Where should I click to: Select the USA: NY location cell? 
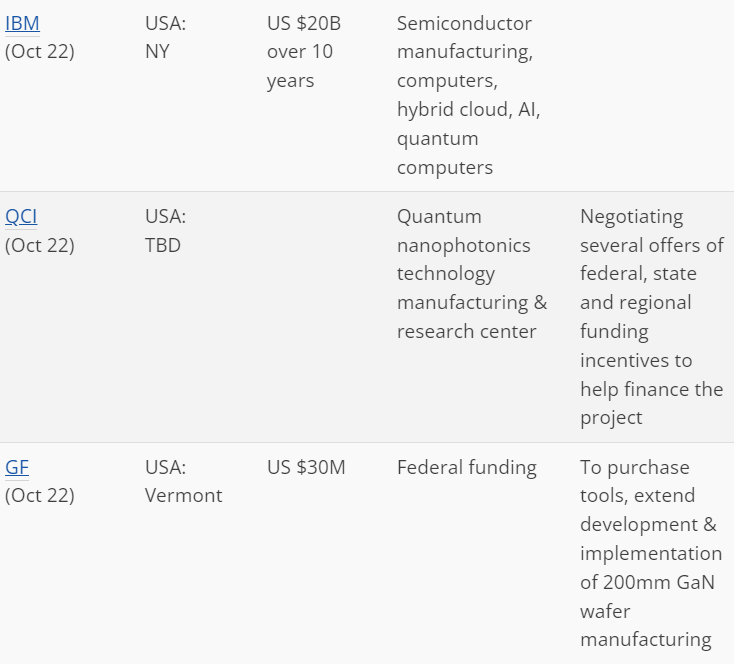pyautogui.click(x=165, y=37)
